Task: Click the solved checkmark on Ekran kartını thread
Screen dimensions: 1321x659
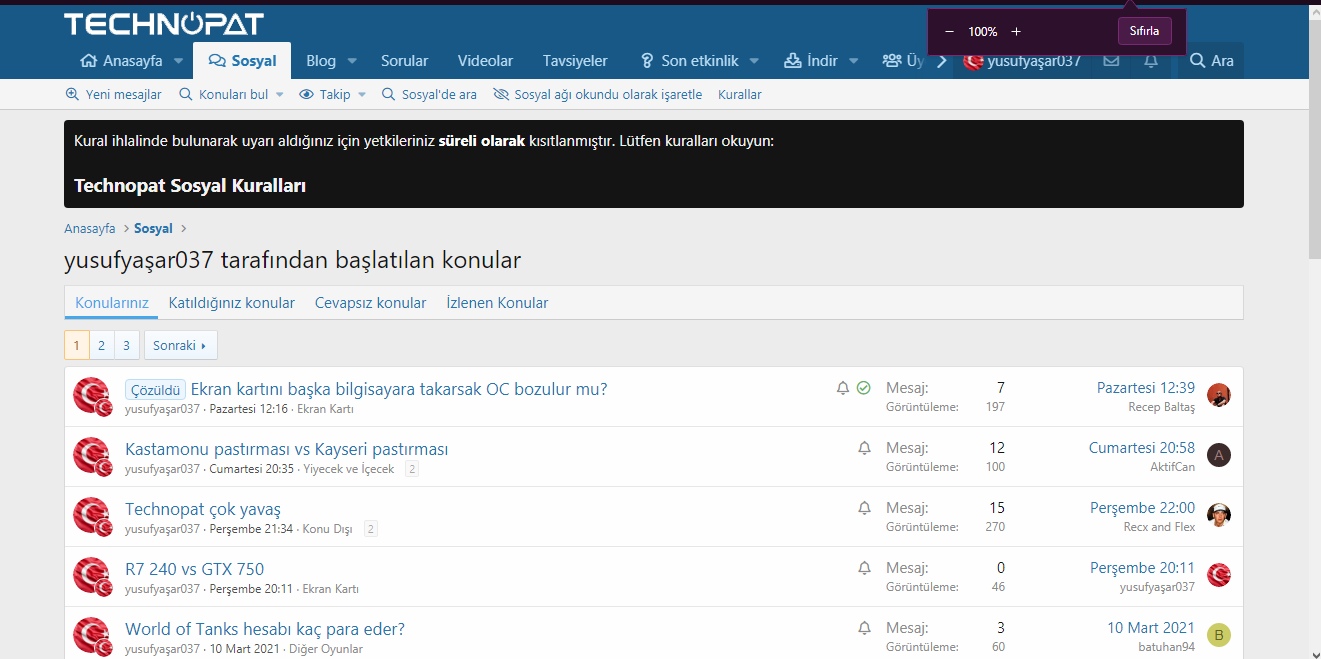Action: point(864,388)
